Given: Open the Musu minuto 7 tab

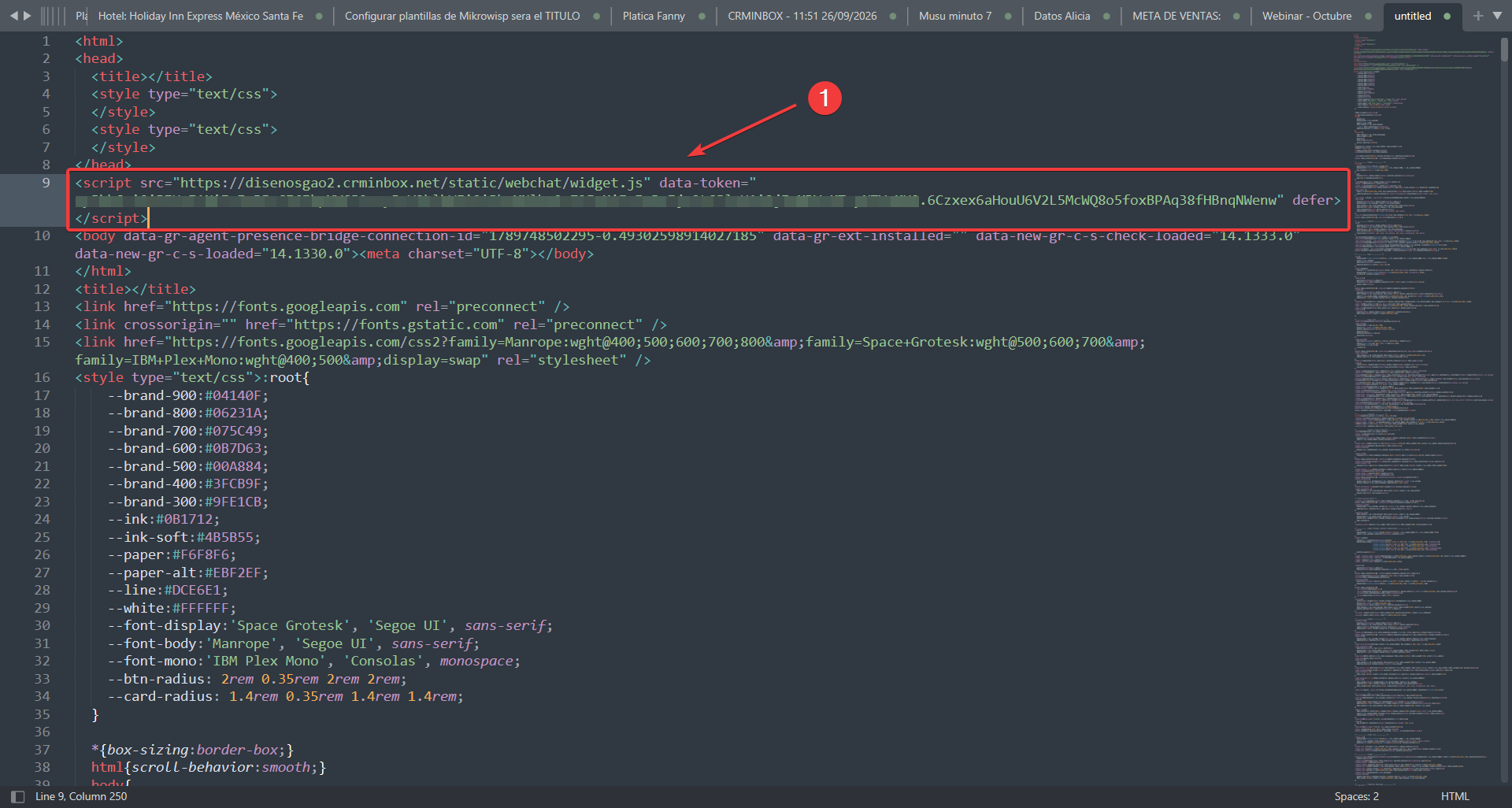Looking at the screenshot, I should 954,16.
